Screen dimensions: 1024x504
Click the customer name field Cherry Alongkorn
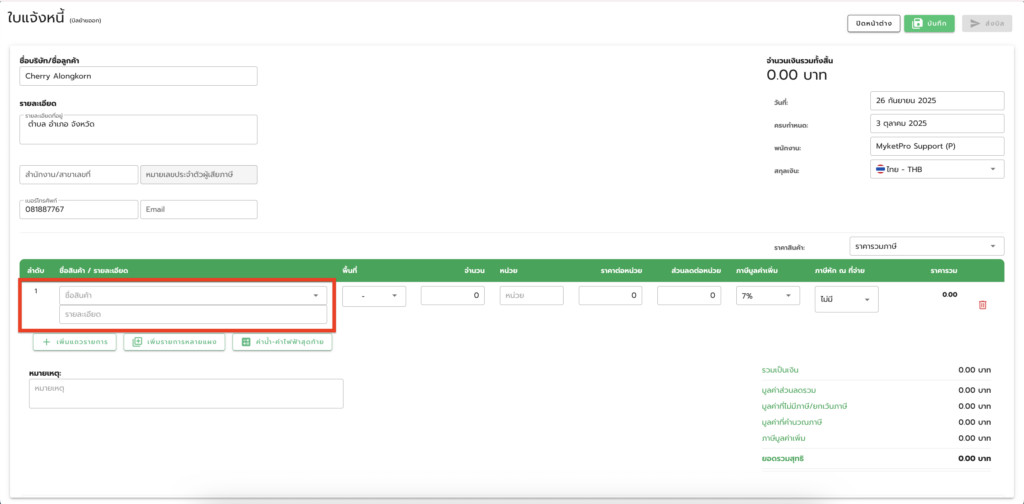click(138, 76)
